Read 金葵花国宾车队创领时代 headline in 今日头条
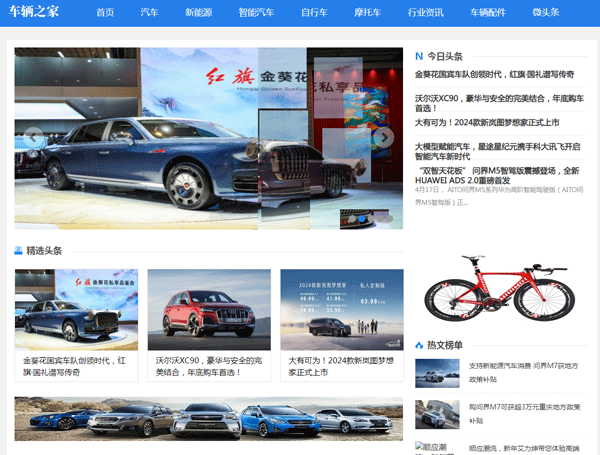The width and height of the screenshot is (600, 455). (x=494, y=74)
